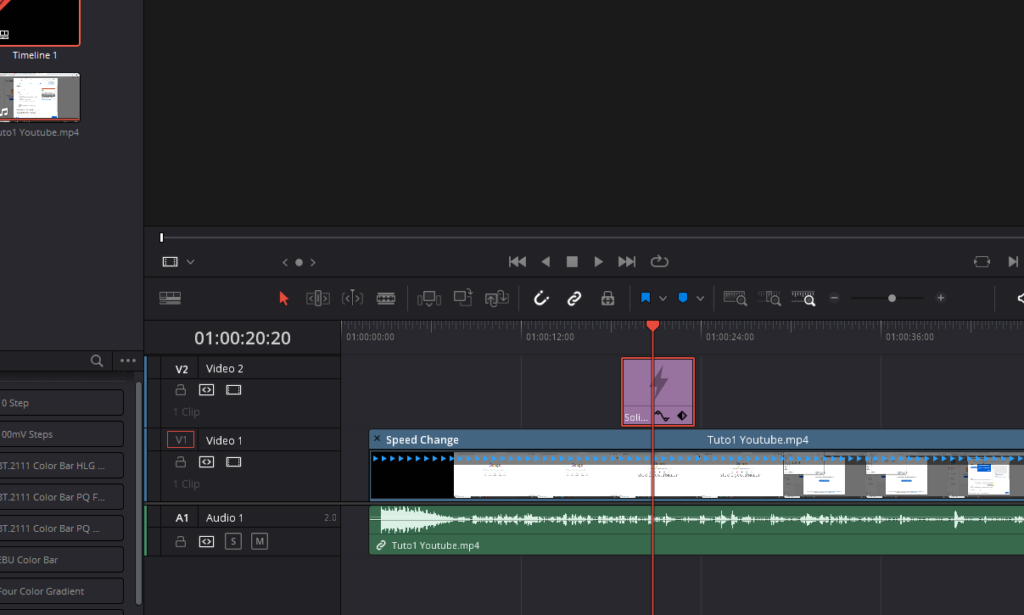Lock the Video 2 track
Viewport: 1024px width, 615px height.
[181, 390]
